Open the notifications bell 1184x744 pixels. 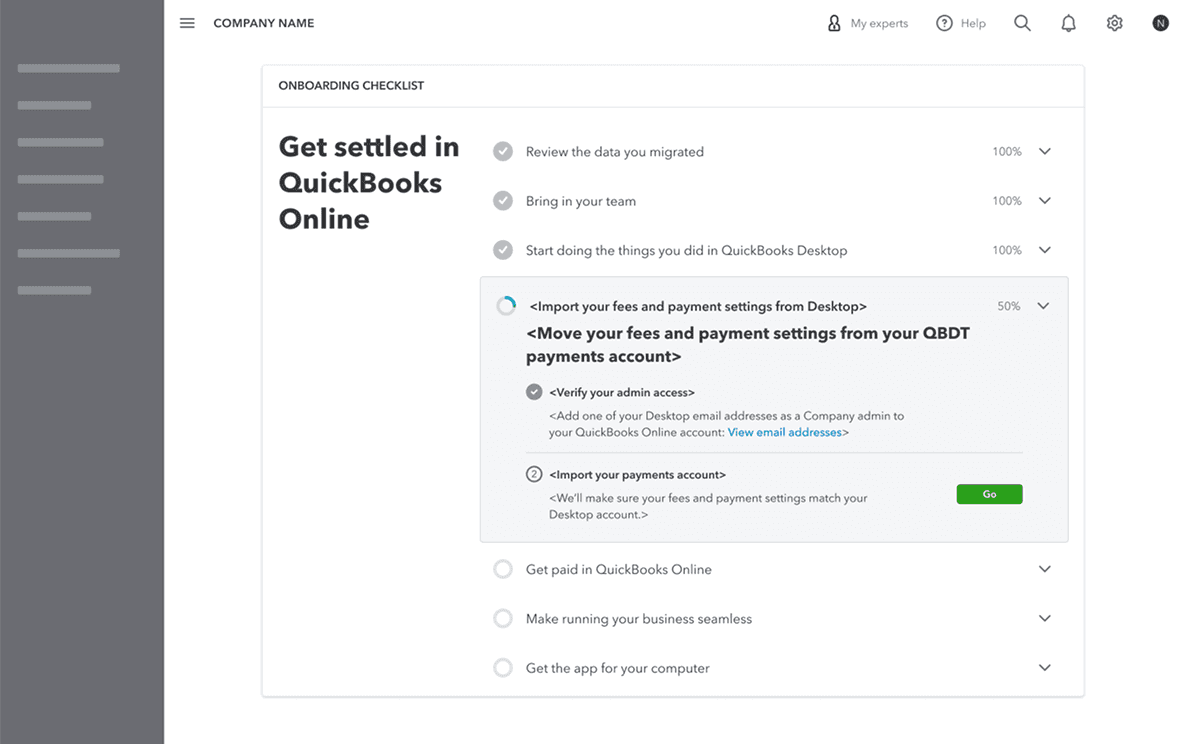(1068, 23)
